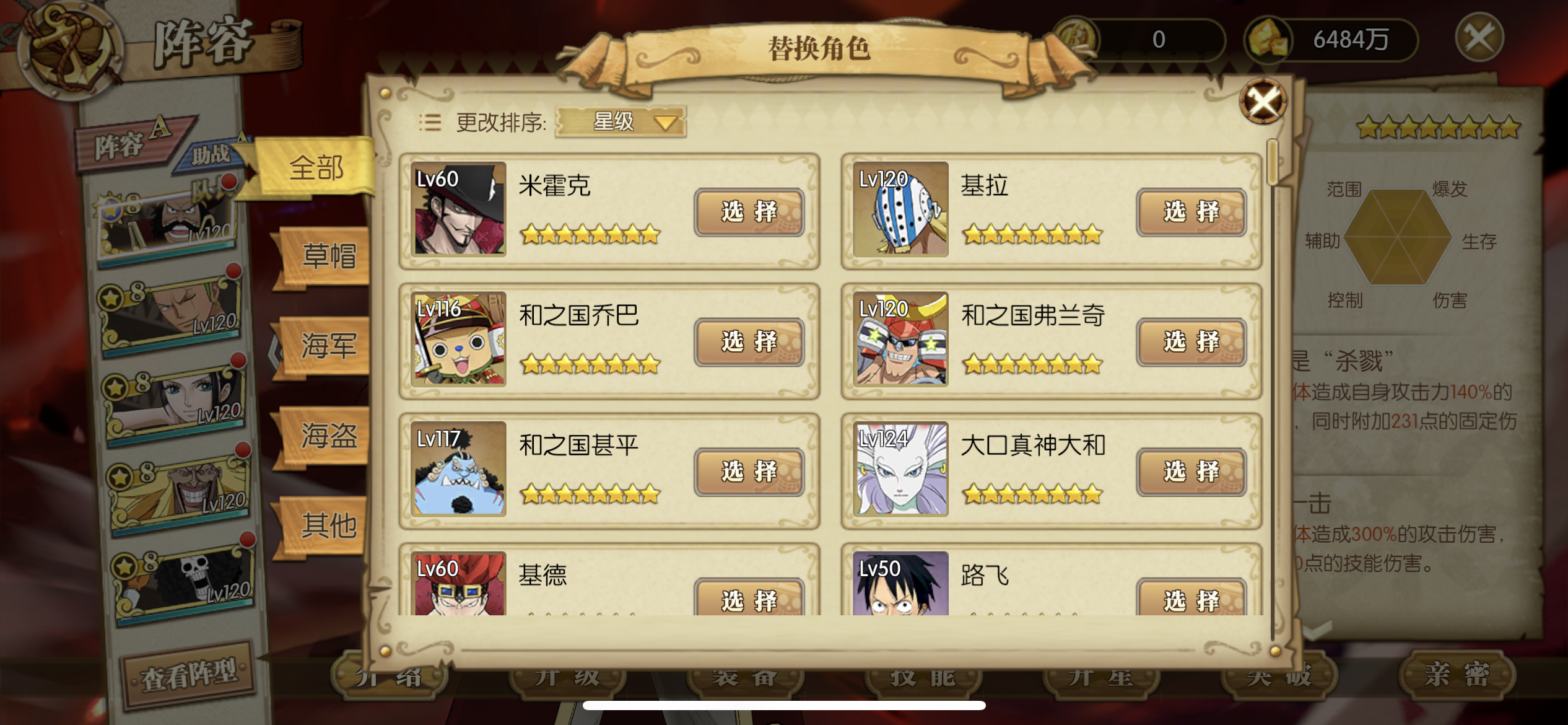Screen dimensions: 1568x725
Task: Tap the sort list icon beside 更改排序
Action: tap(430, 122)
